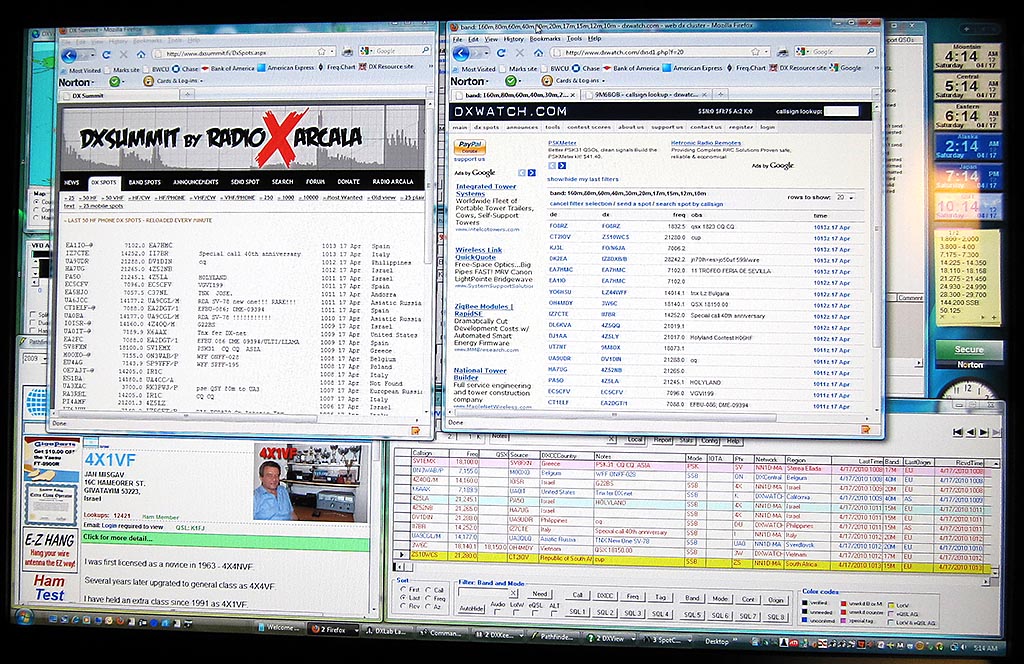Viewport: 1024px width, 664px height.
Task: Open Bookmarks menu in DXWatch Firefox
Action: tap(545, 39)
